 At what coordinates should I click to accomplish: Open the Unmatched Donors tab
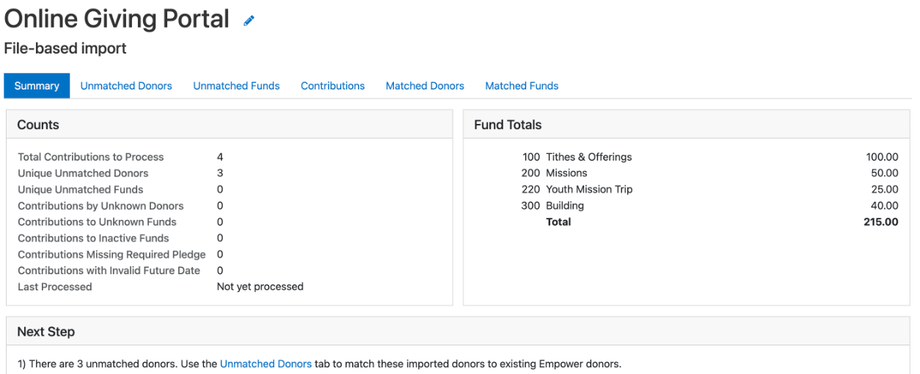tap(126, 86)
